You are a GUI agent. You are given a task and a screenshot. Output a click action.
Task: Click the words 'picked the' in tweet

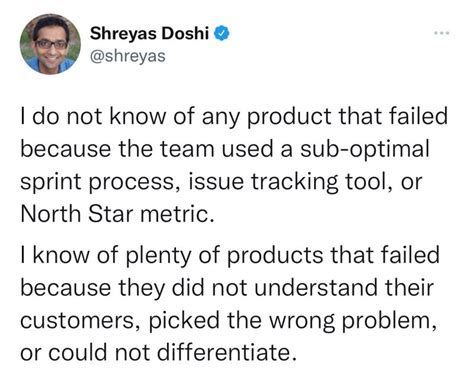(x=206, y=320)
